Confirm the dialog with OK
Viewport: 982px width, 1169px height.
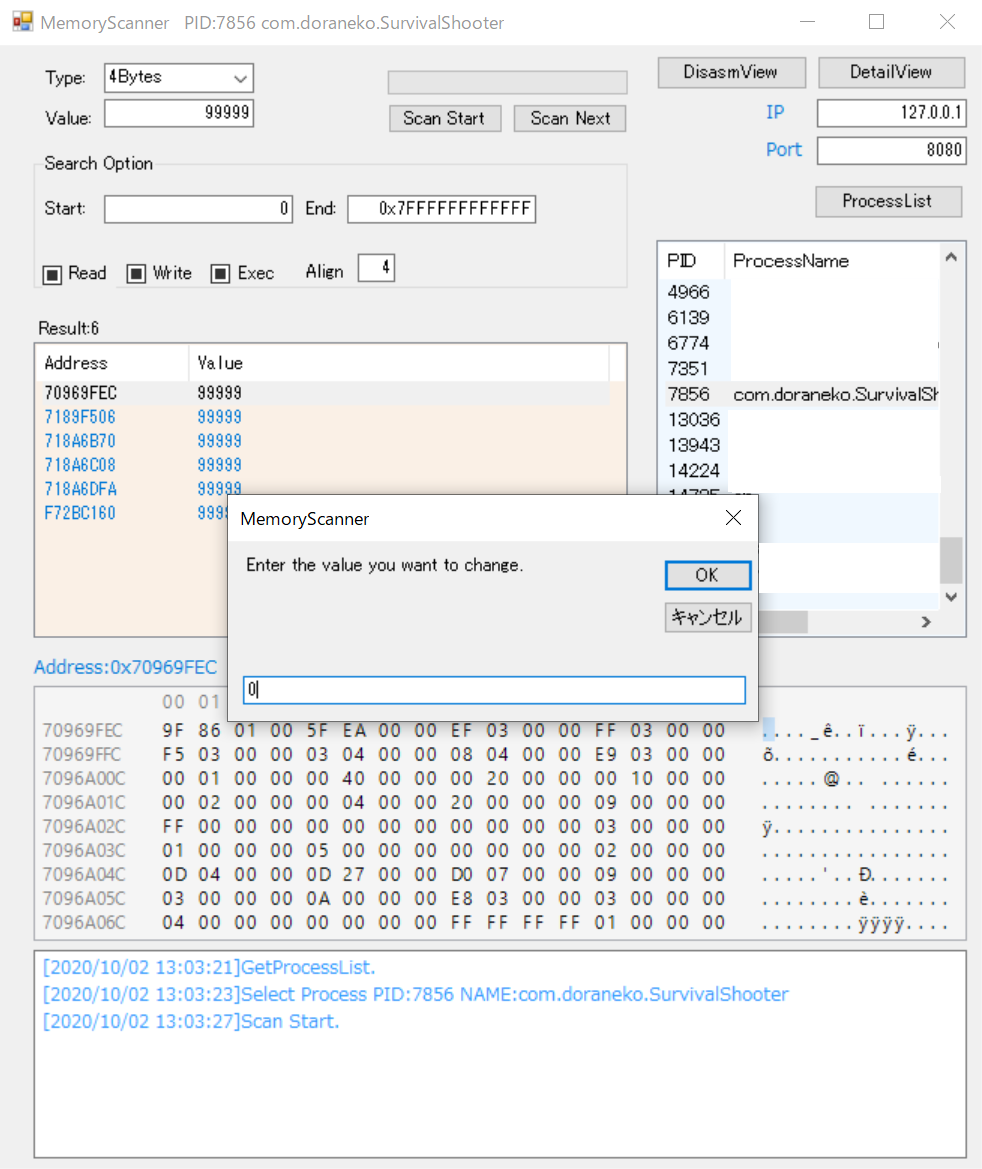(x=707, y=575)
